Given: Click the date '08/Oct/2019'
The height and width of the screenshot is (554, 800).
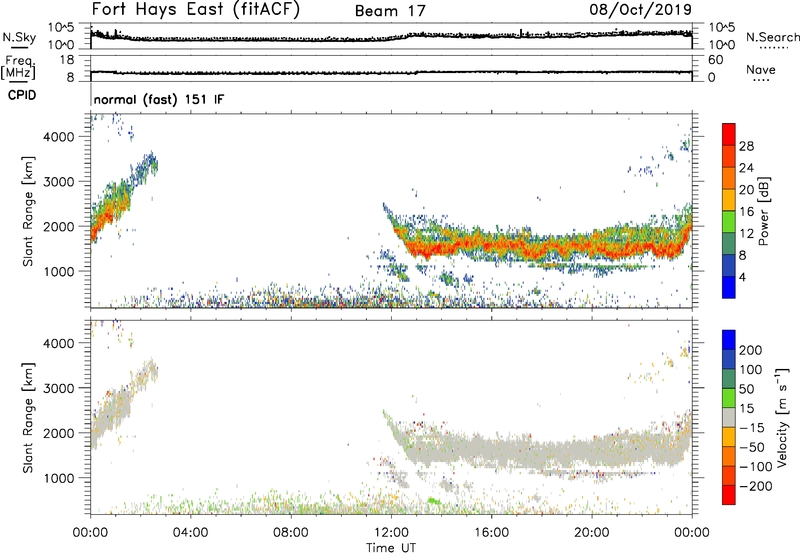Looking at the screenshot, I should [x=641, y=10].
